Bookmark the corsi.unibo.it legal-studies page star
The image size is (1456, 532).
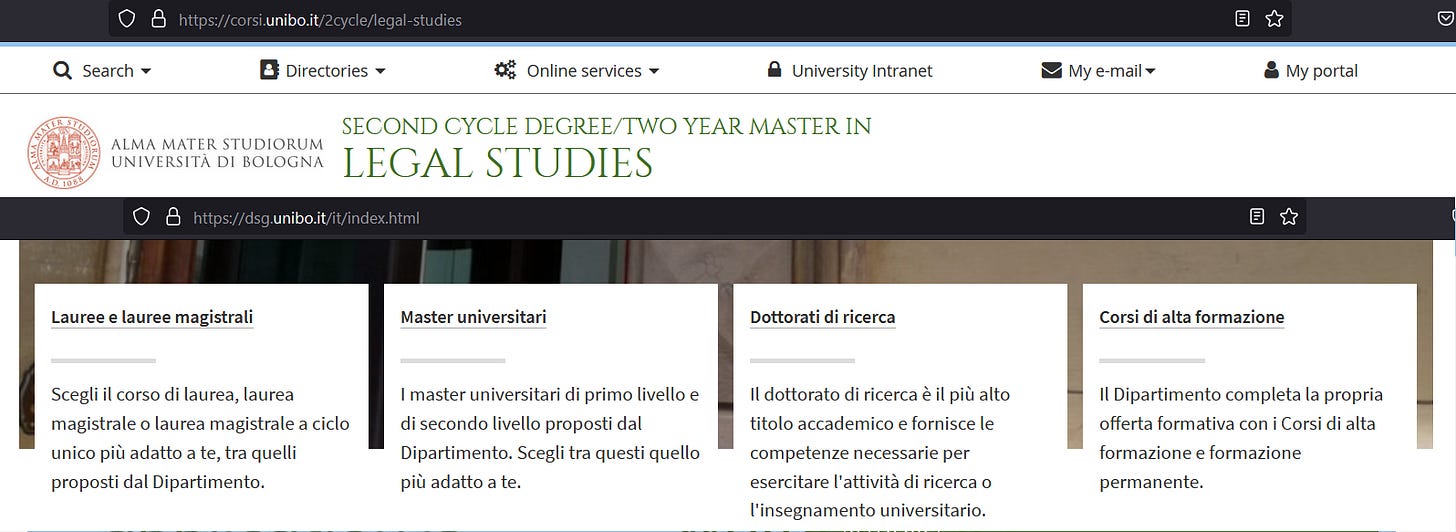[x=1274, y=19]
